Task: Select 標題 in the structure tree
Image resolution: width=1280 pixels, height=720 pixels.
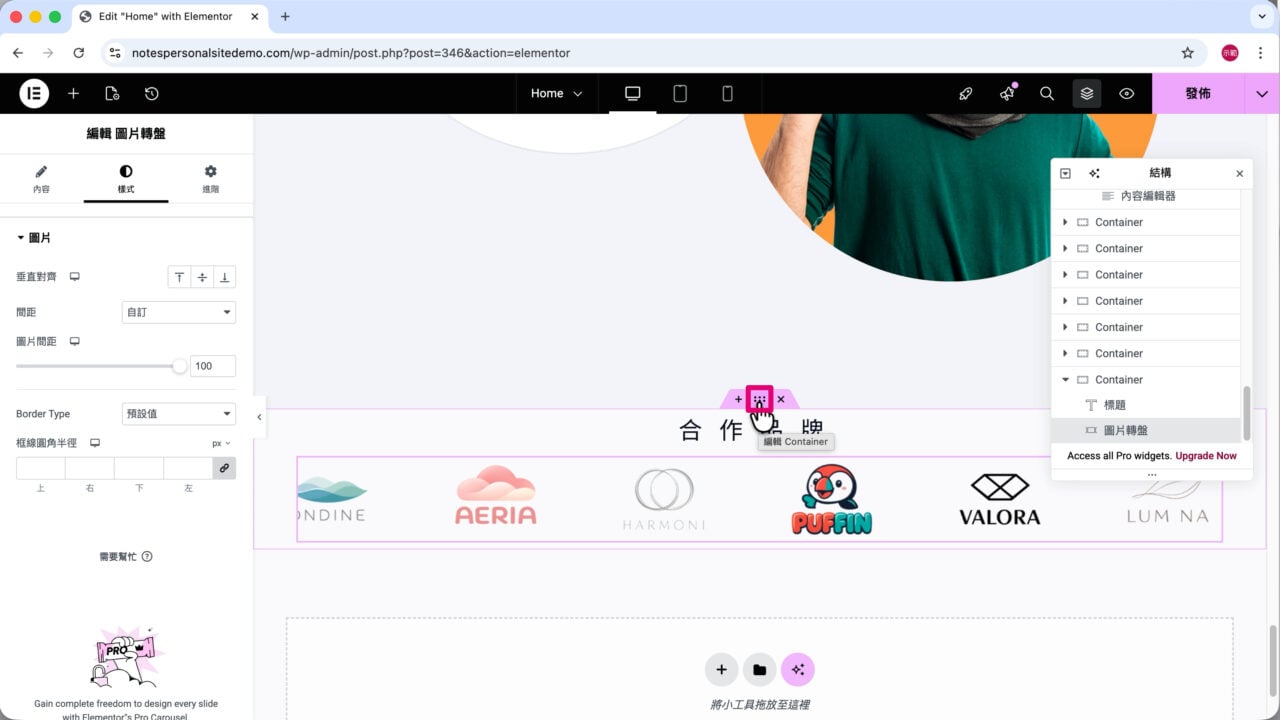Action: coord(1114,405)
